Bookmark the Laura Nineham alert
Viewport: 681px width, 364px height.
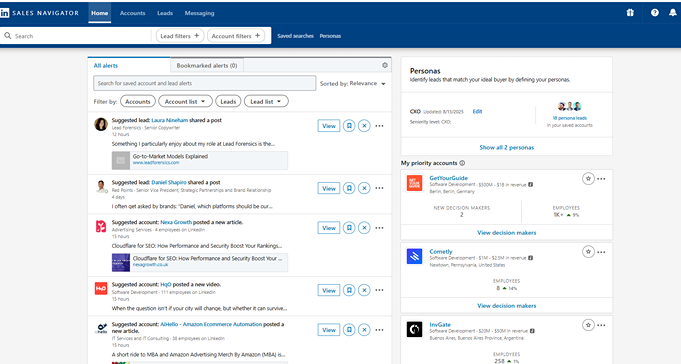click(x=349, y=126)
